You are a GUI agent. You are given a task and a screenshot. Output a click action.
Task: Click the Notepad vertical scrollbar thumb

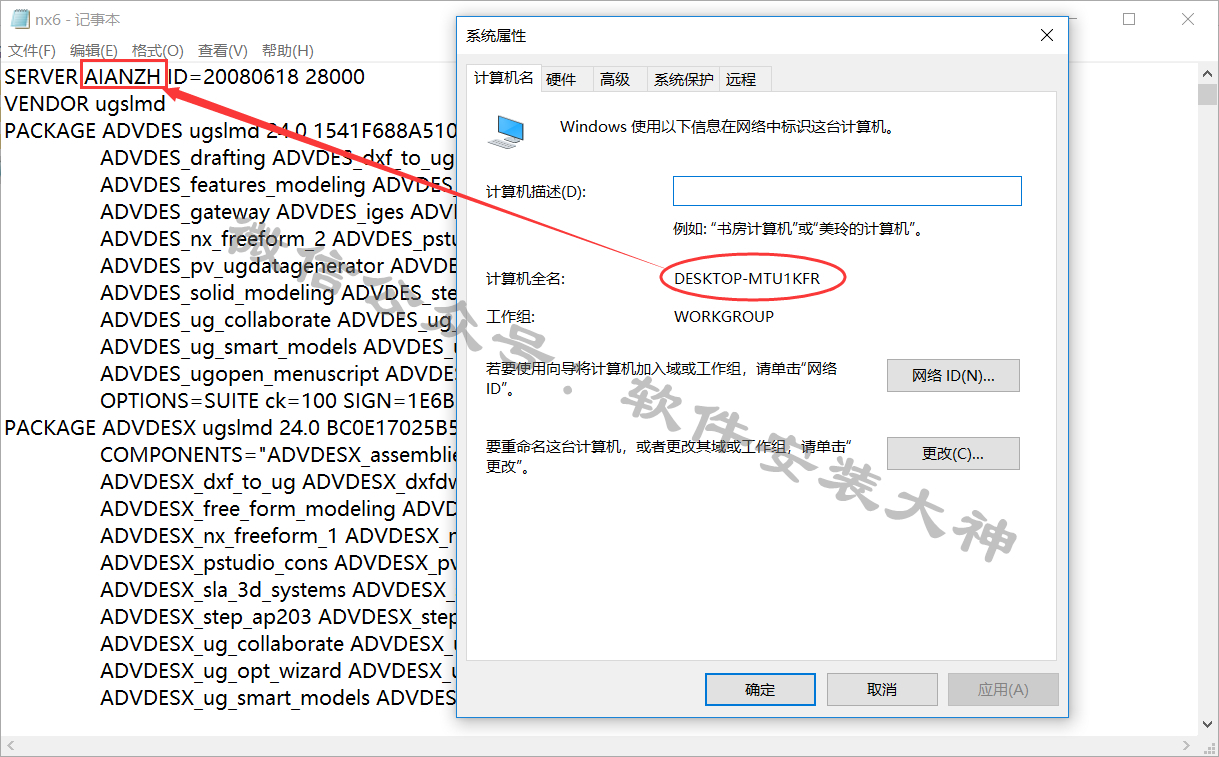1207,95
